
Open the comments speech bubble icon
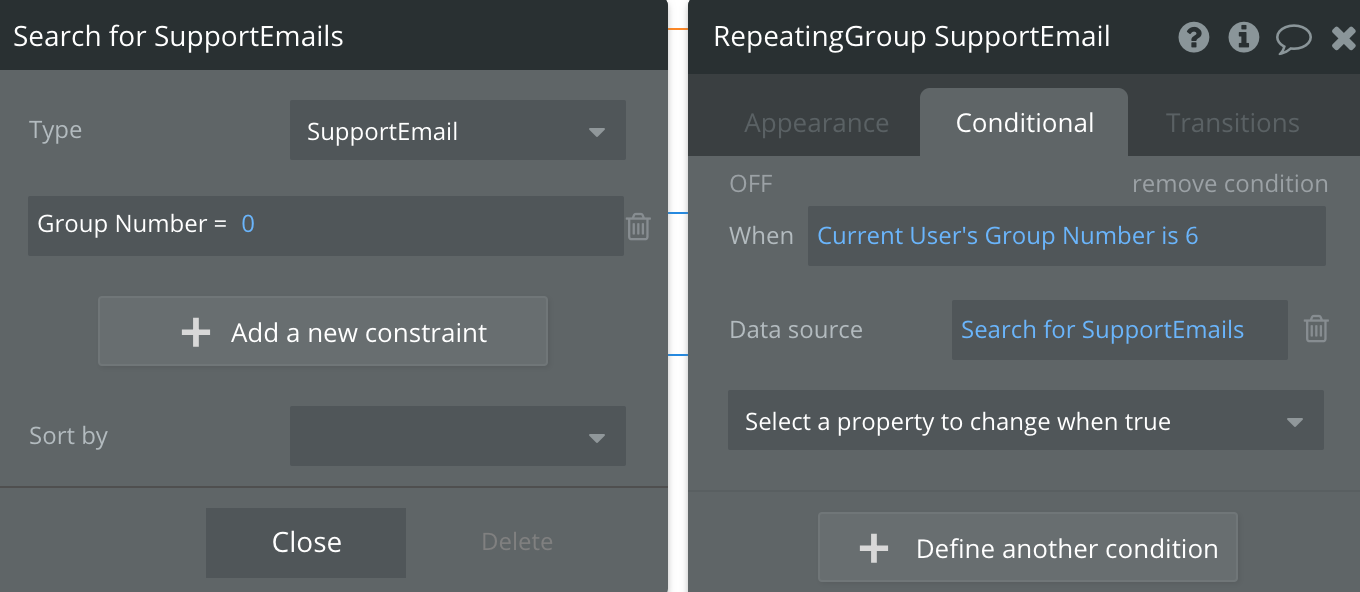tap(1293, 39)
